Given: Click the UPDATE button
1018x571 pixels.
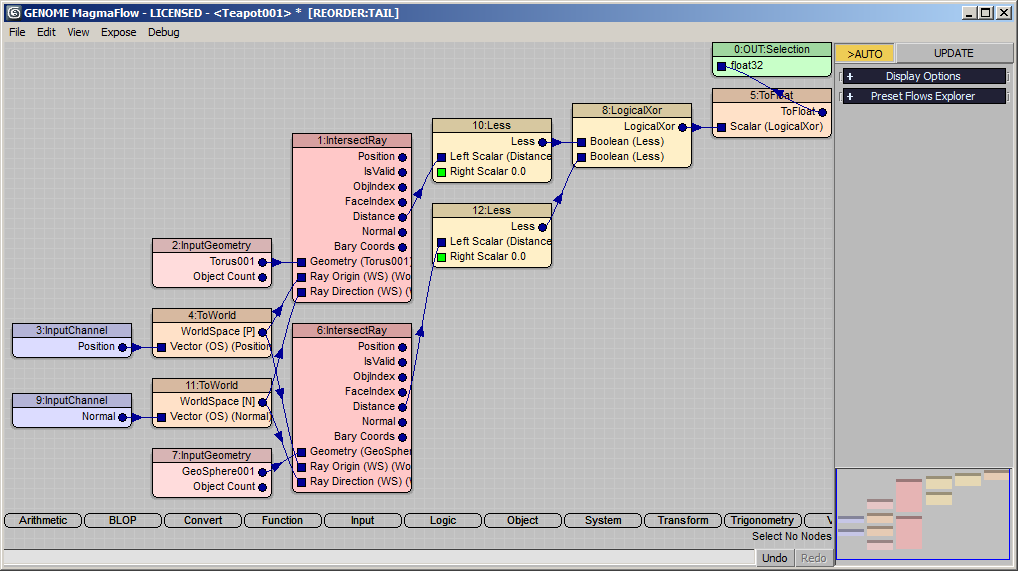Looking at the screenshot, I should tap(954, 53).
